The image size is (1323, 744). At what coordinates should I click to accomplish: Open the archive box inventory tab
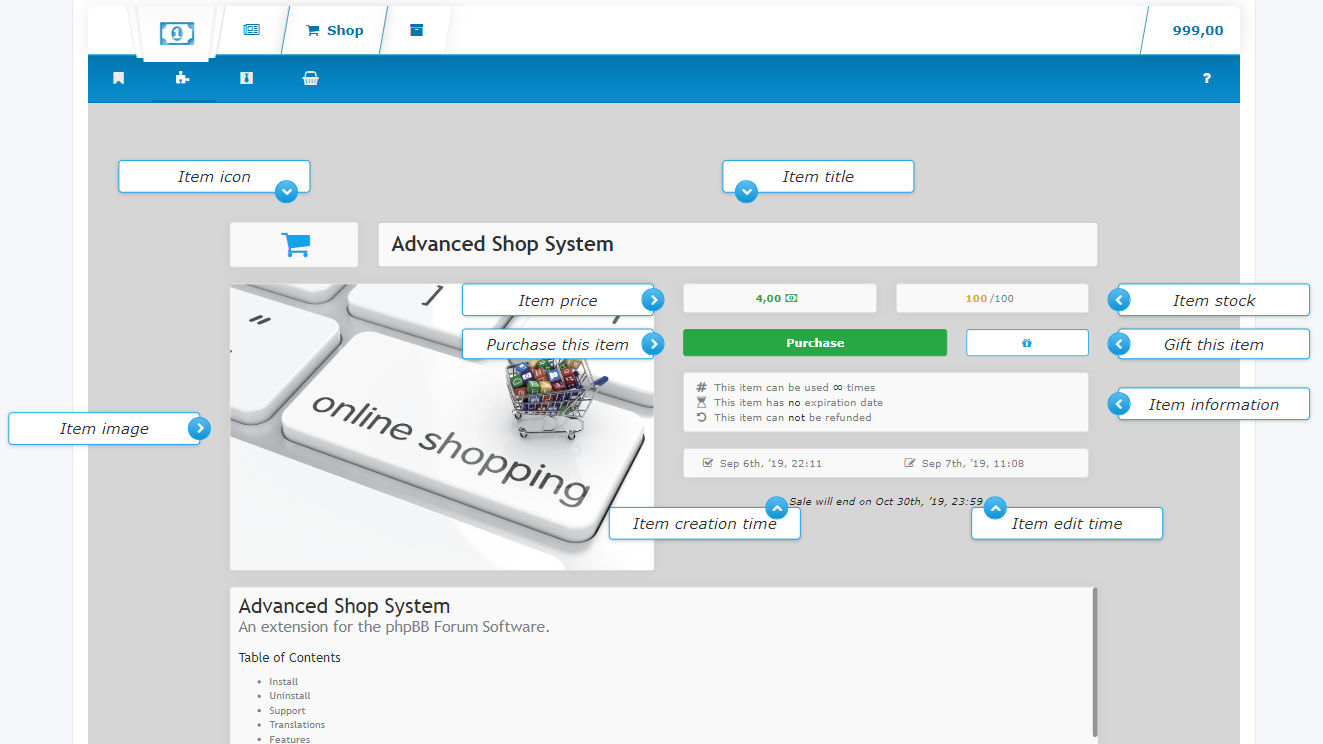click(416, 30)
